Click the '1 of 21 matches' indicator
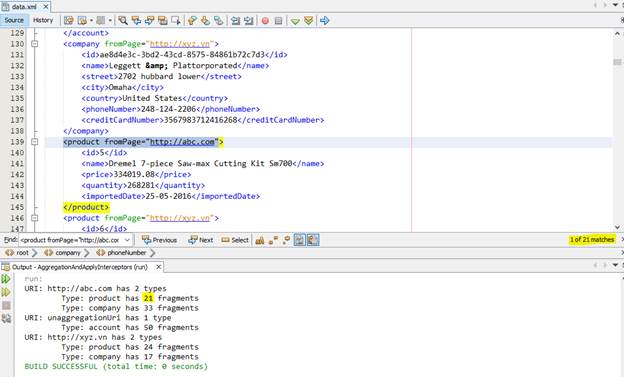Screen dimensions: 624x377 click(592, 240)
